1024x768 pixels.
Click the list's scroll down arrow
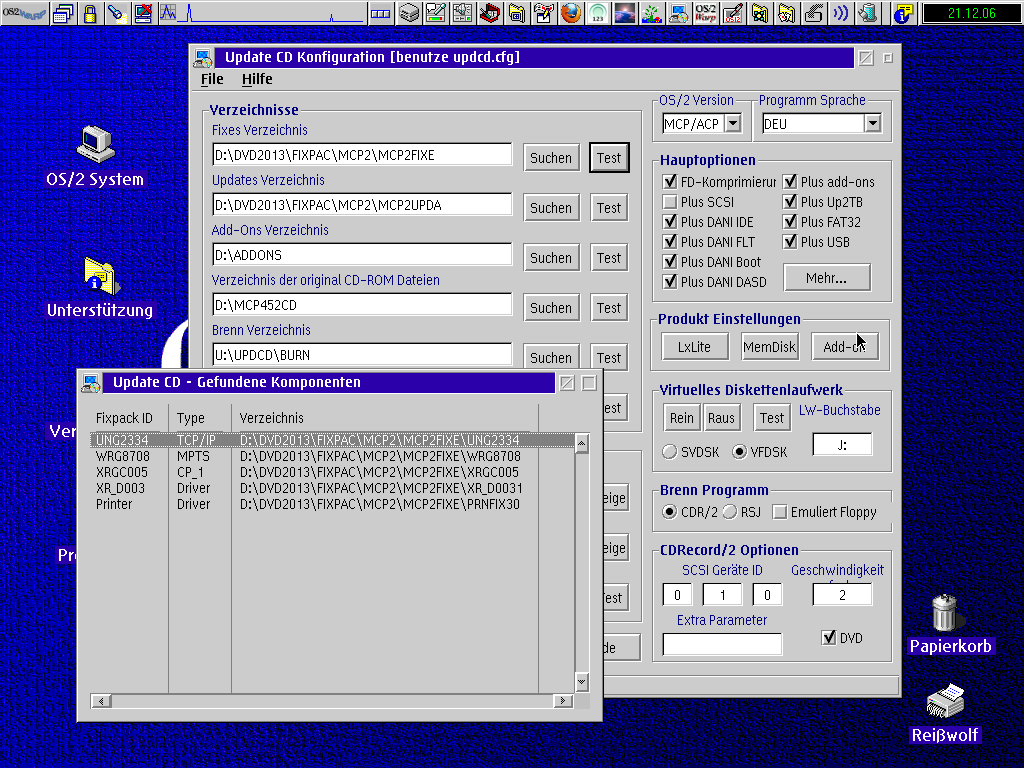point(582,682)
